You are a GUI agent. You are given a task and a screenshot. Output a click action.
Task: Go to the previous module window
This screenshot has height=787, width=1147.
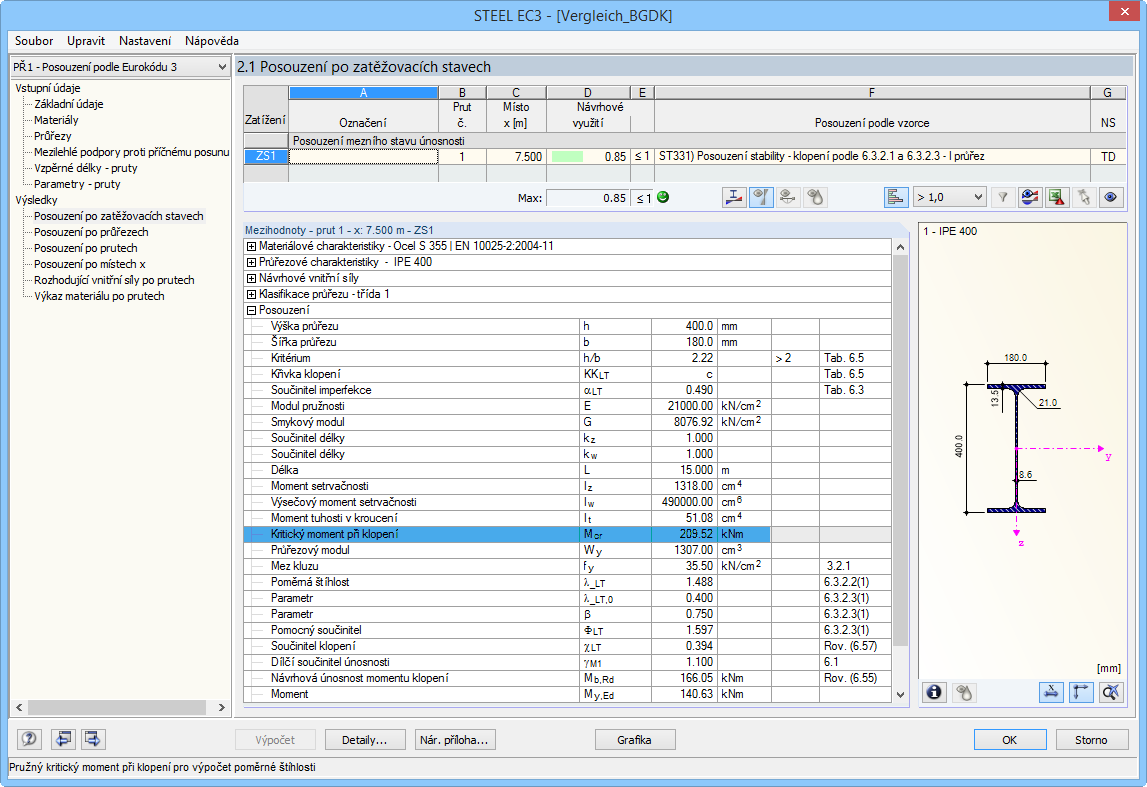[64, 740]
